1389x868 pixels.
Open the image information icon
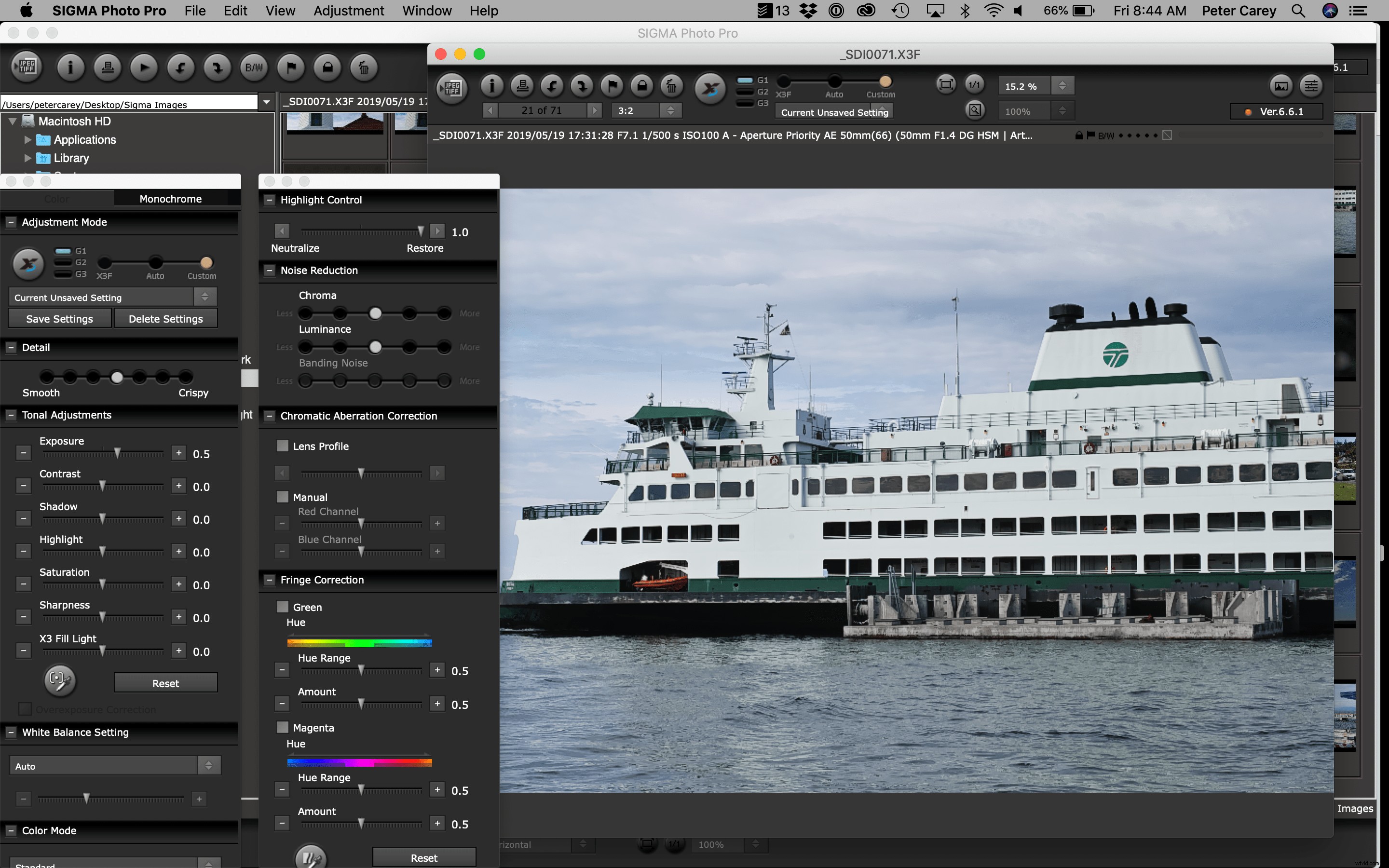[x=70, y=67]
